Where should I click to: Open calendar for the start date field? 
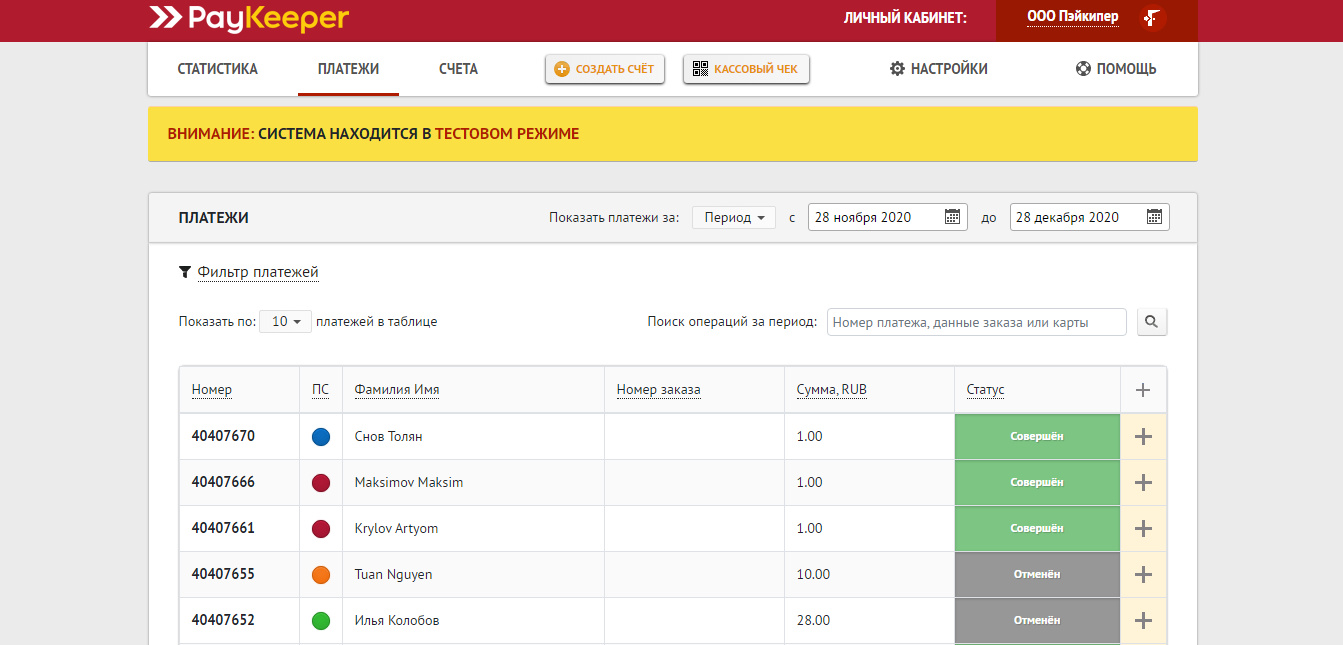pos(952,217)
